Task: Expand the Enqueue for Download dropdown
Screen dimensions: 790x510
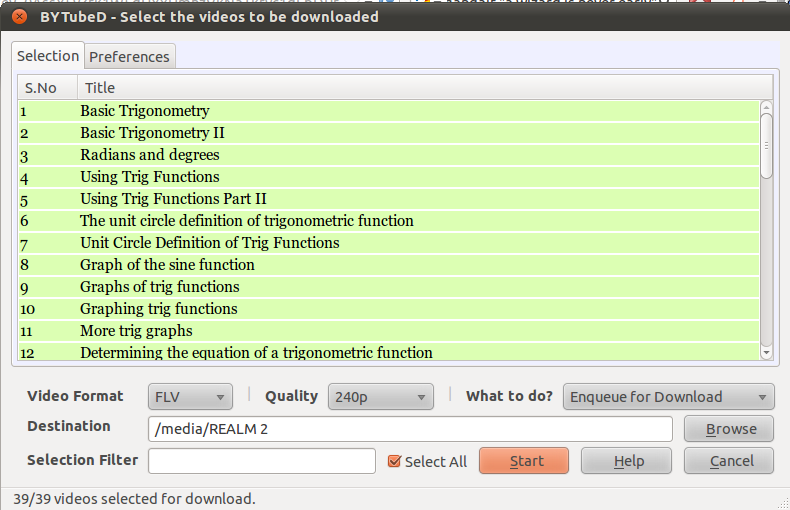Action: pos(669,397)
